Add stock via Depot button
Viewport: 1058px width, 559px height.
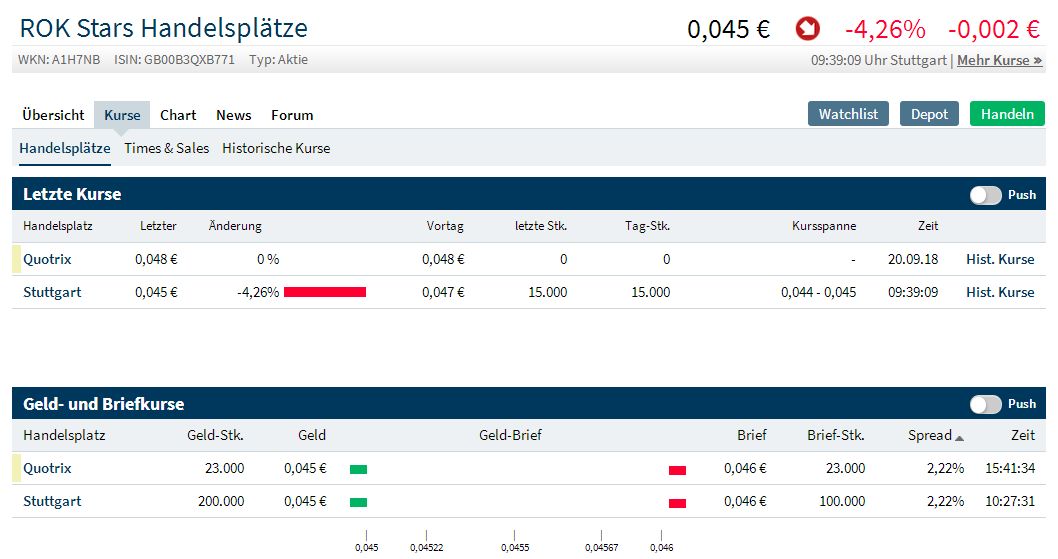point(929,114)
